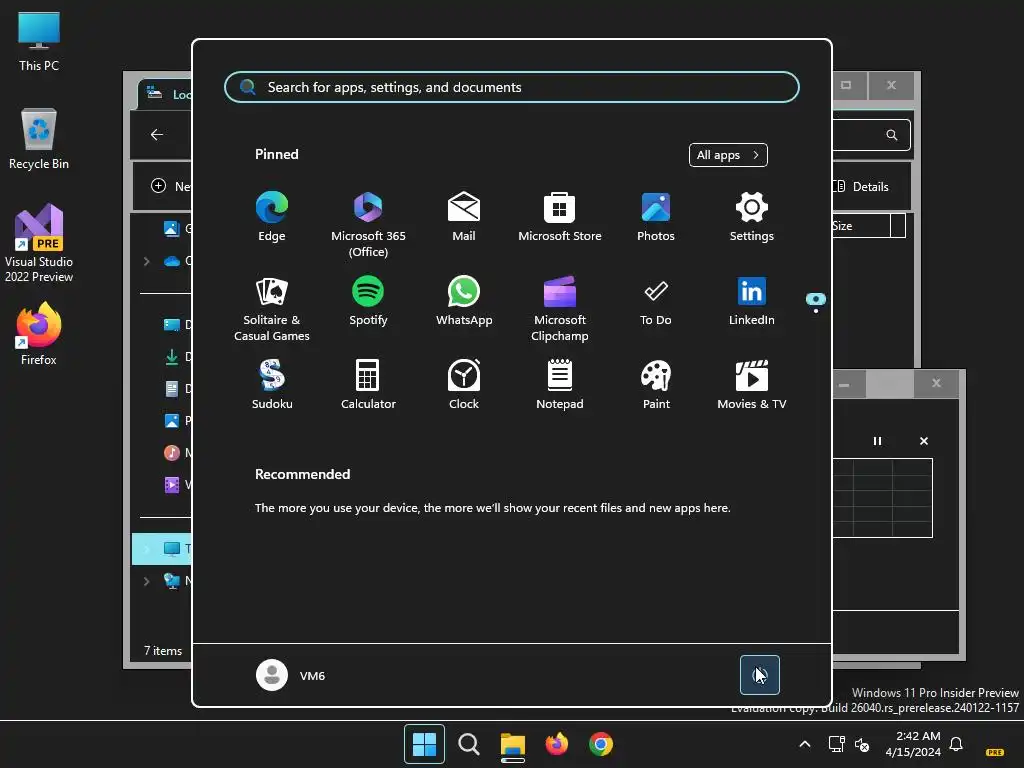The image size is (1024, 768).
Task: Open Microsoft Clipchamp
Action: [x=560, y=308]
